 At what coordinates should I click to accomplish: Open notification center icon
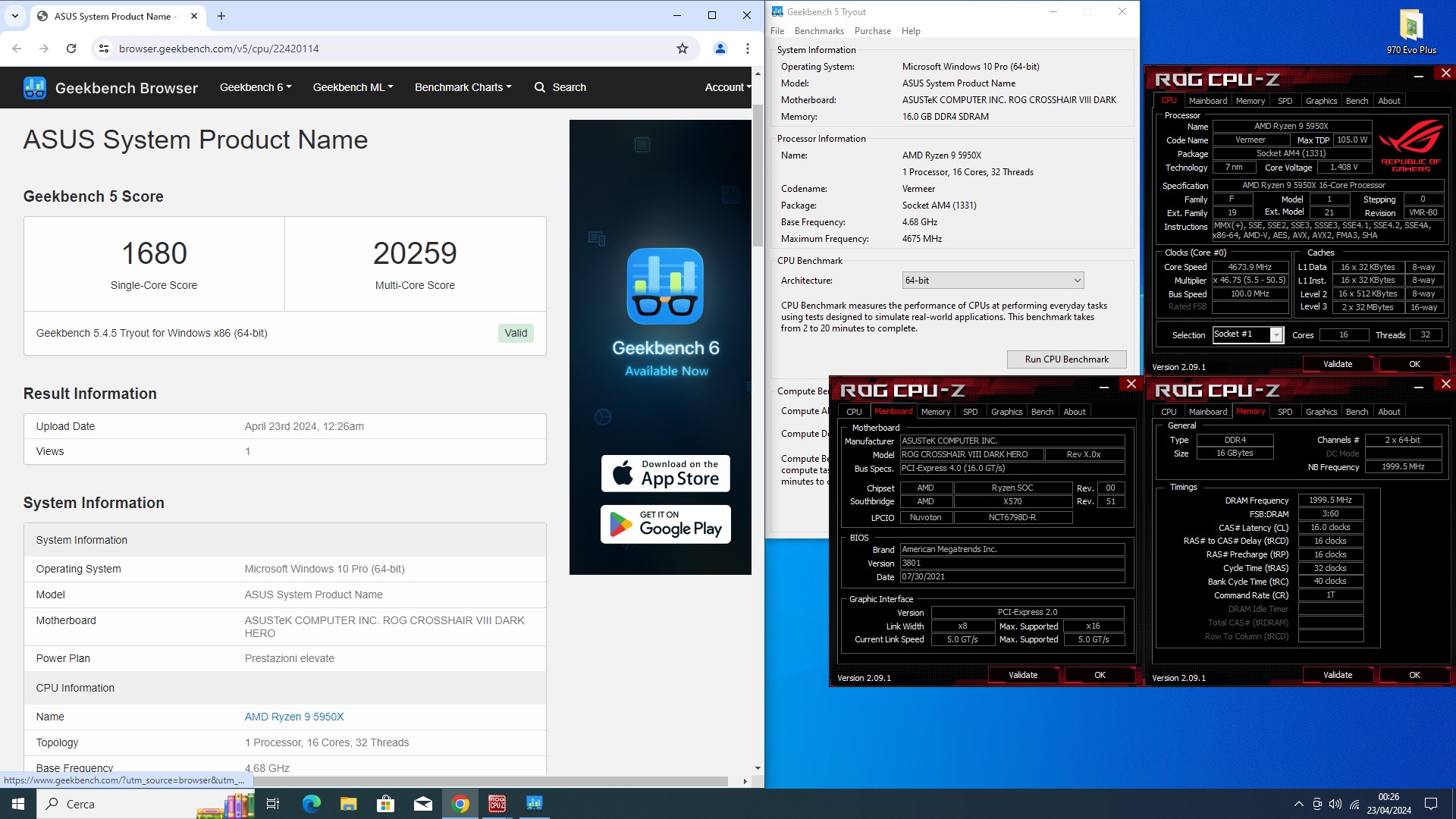tap(1431, 804)
